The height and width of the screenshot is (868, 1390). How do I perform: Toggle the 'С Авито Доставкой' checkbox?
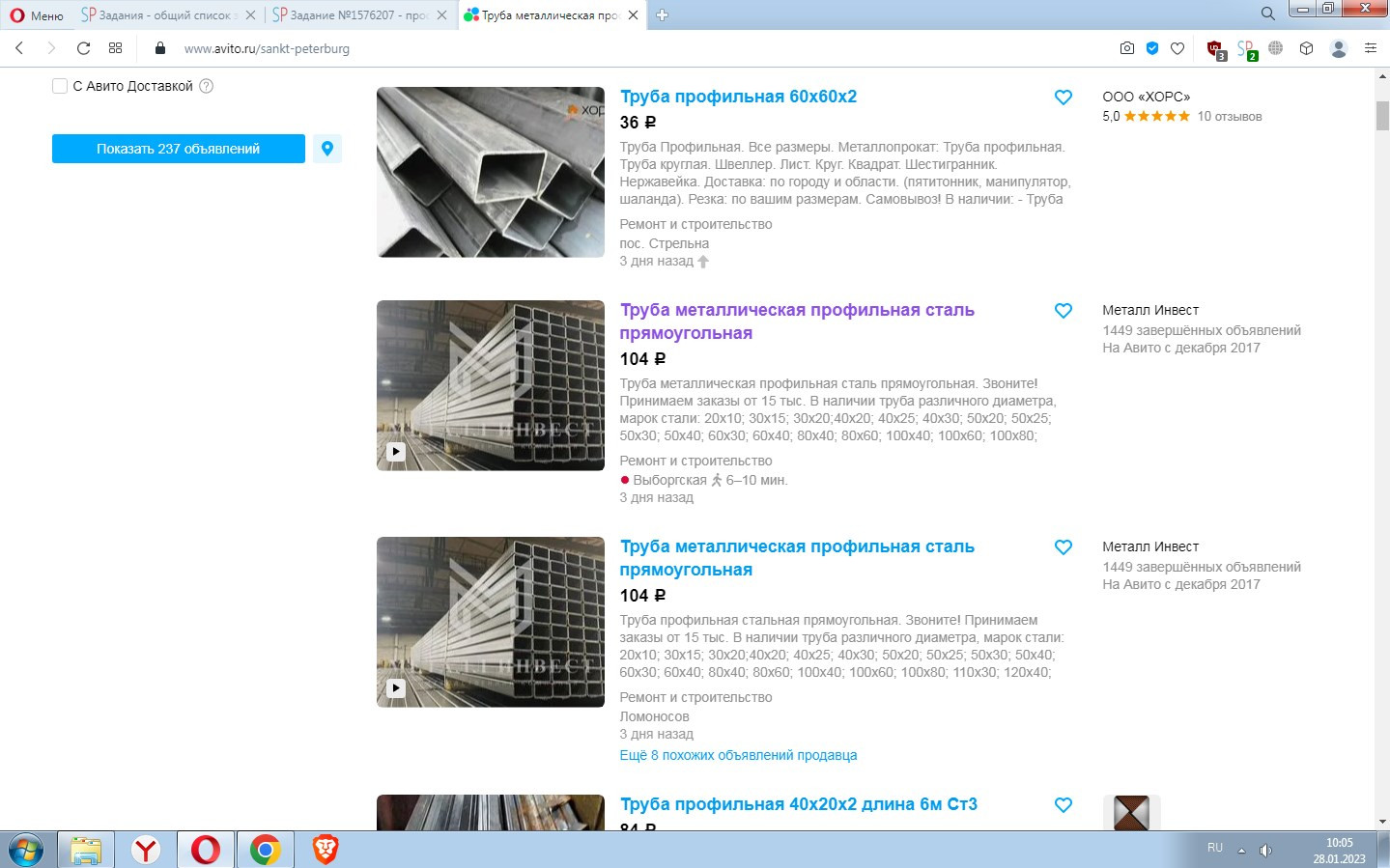60,86
